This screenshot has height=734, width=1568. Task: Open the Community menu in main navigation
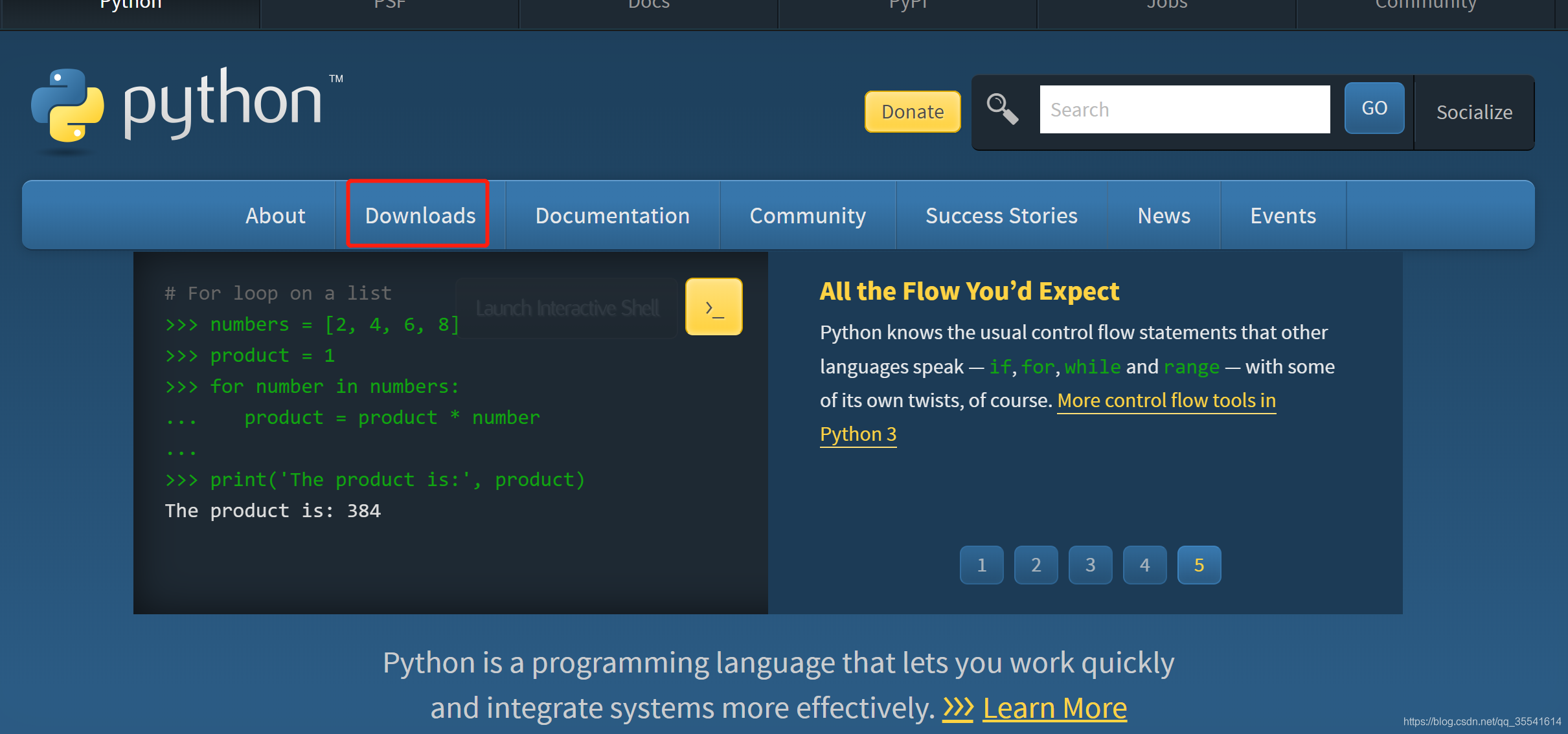[808, 216]
